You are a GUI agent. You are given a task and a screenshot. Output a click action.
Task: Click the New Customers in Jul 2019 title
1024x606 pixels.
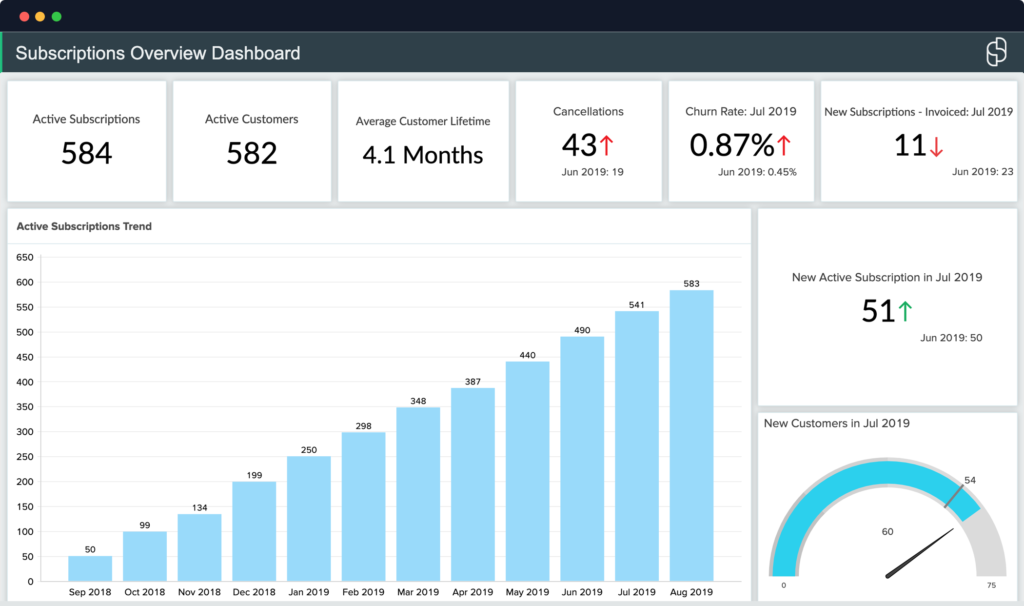(837, 423)
